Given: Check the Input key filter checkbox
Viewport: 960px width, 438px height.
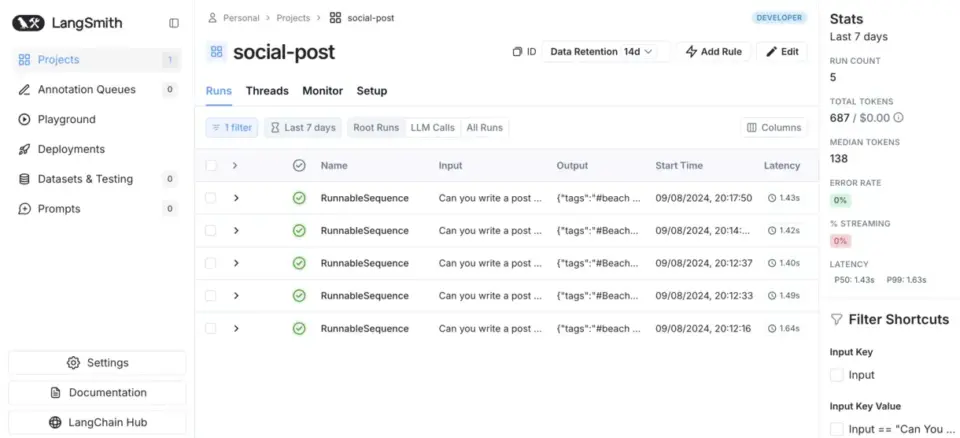Looking at the screenshot, I should coord(836,375).
